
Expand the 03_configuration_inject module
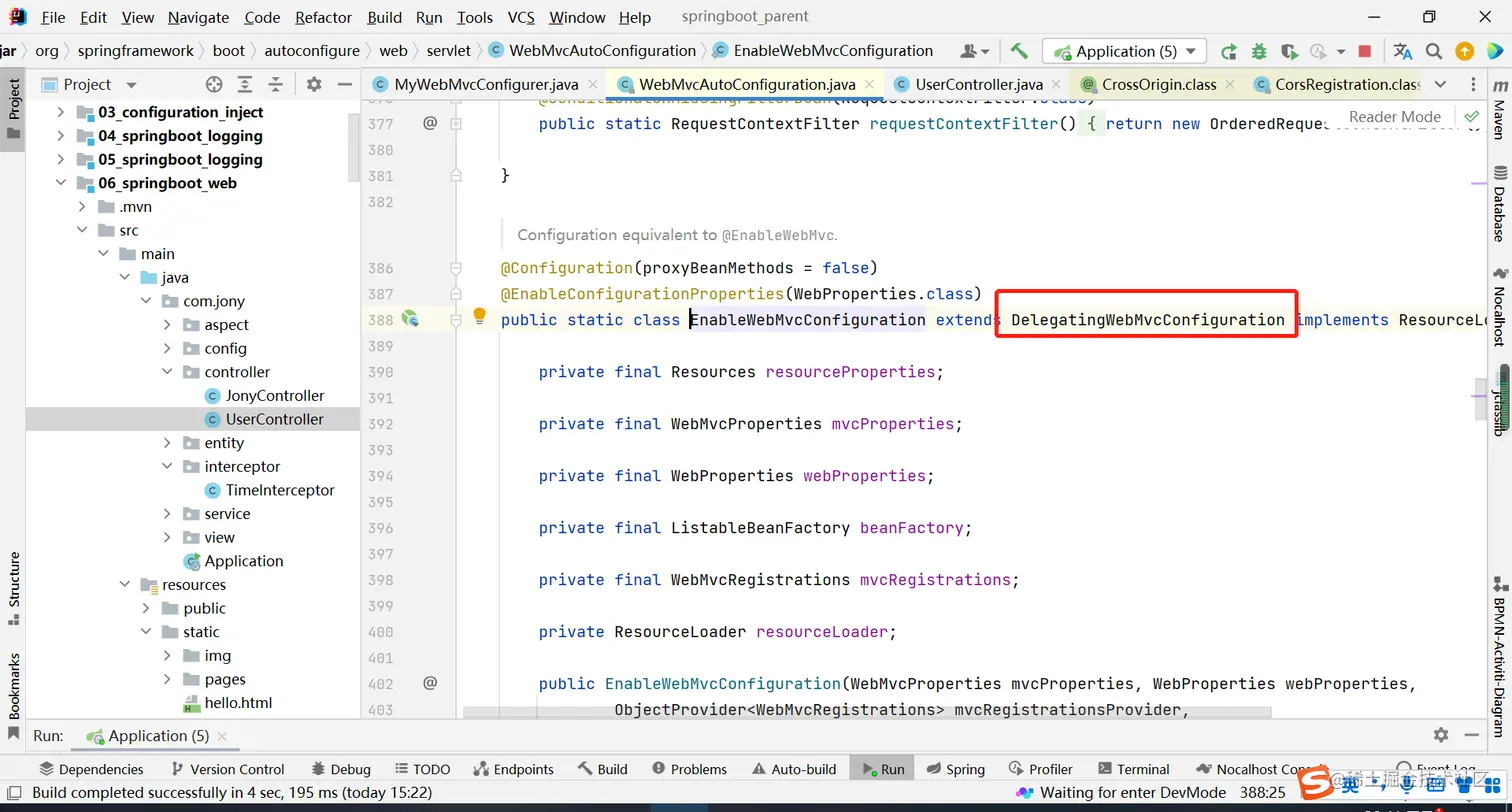click(x=60, y=112)
